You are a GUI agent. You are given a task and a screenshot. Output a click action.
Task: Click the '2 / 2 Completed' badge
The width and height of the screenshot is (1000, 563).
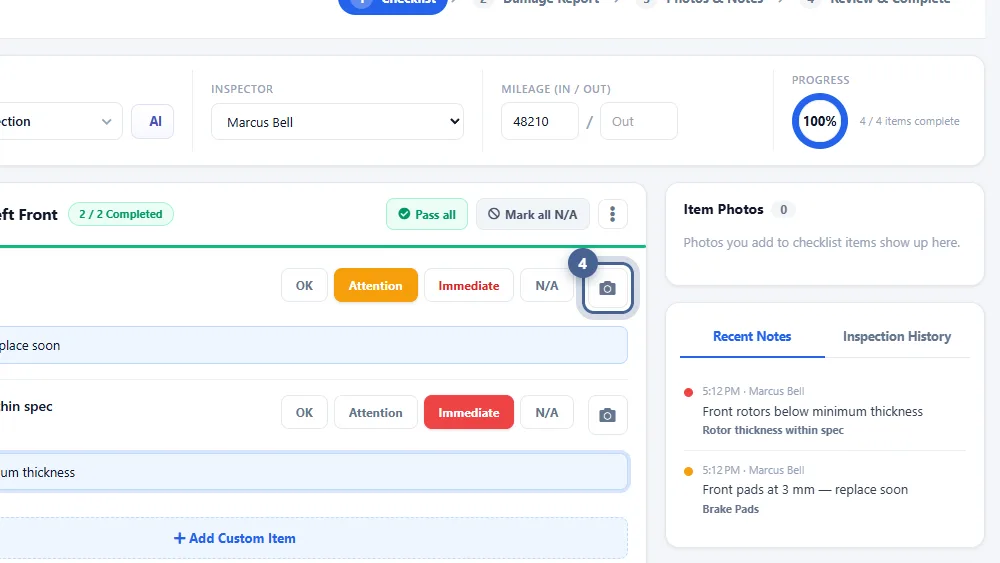(x=121, y=214)
